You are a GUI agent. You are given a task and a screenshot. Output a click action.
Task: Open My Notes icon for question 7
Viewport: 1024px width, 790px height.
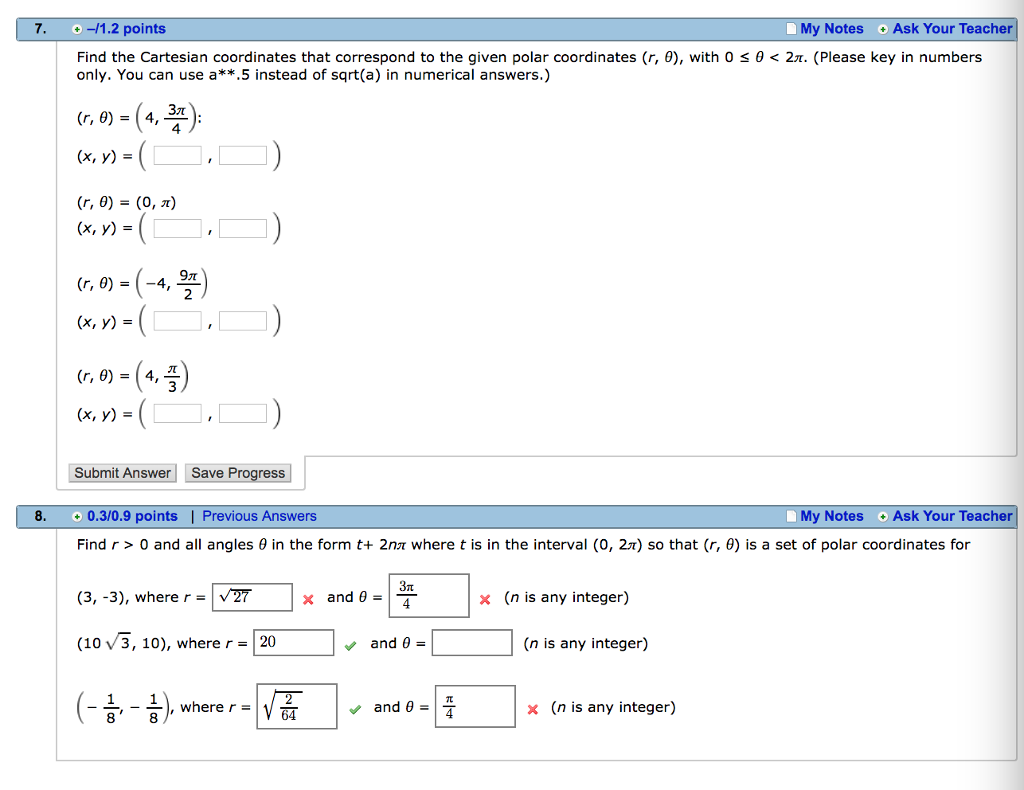coord(792,29)
